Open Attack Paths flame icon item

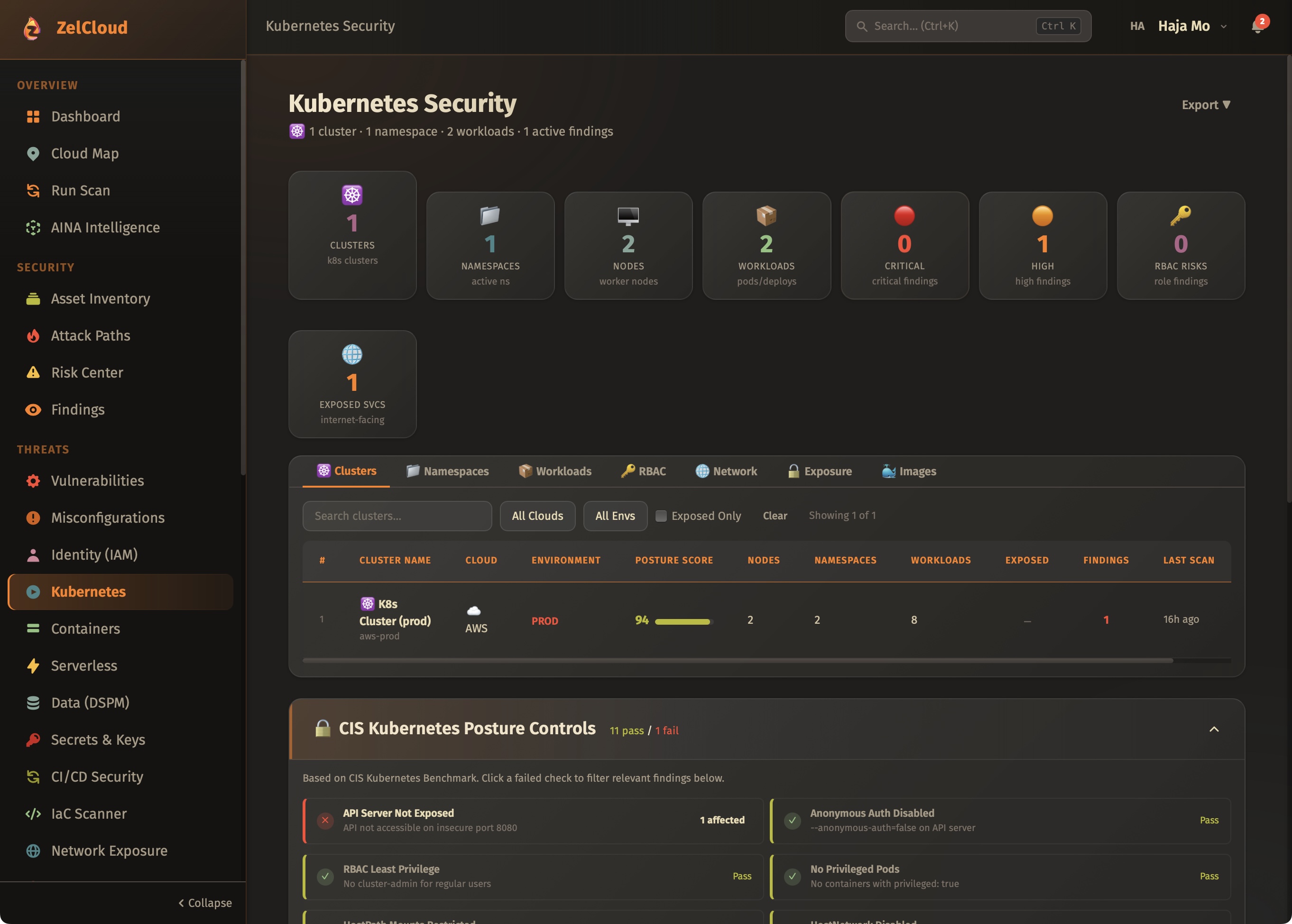click(x=33, y=336)
